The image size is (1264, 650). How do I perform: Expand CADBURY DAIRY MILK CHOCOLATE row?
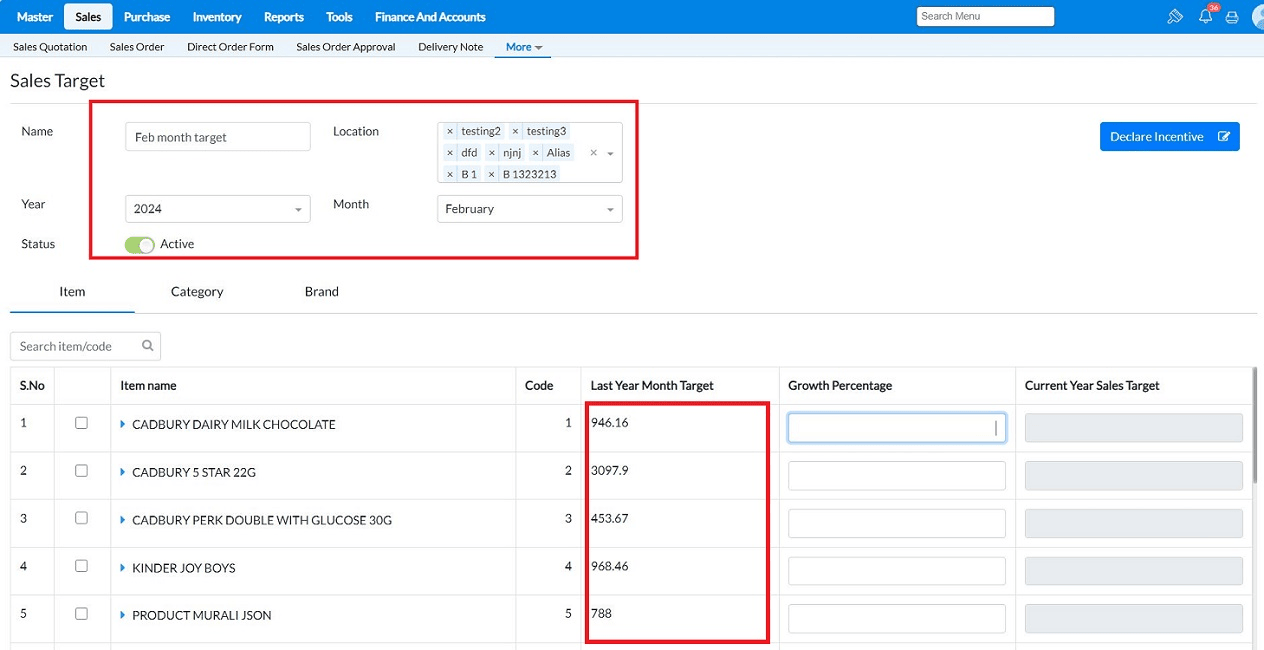(x=123, y=424)
